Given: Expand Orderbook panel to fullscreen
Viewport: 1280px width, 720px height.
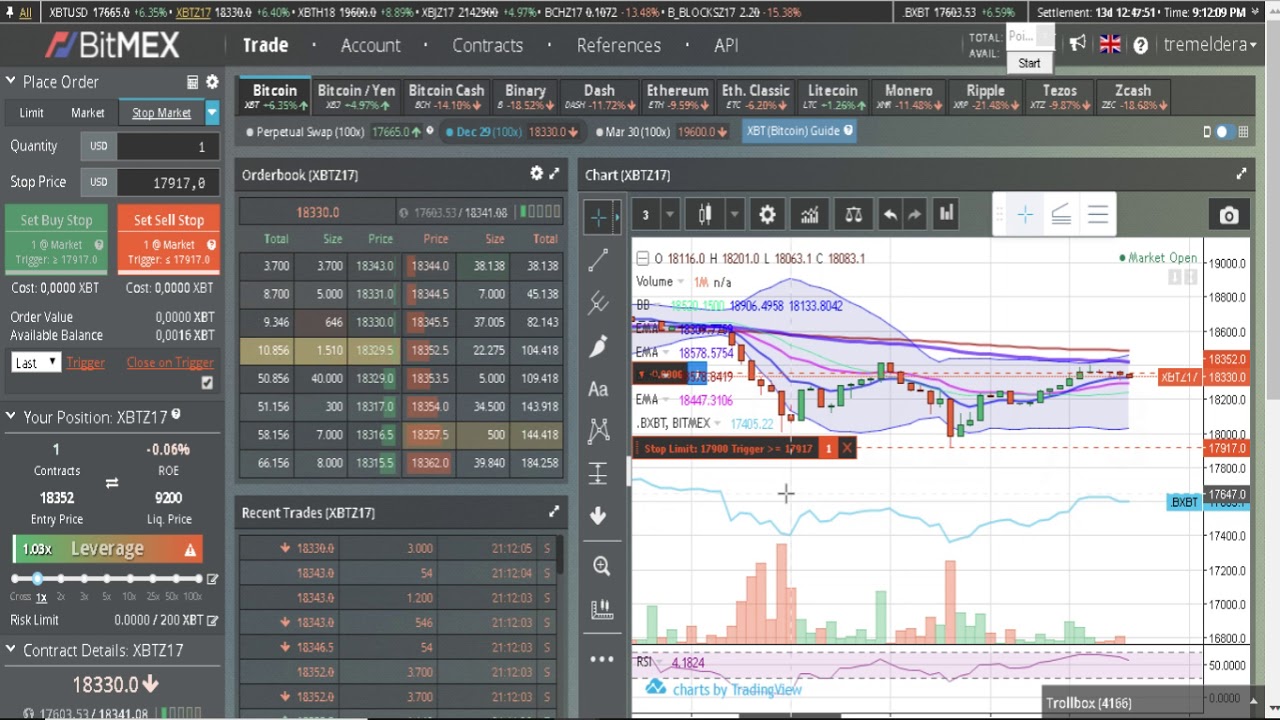Looking at the screenshot, I should (554, 174).
